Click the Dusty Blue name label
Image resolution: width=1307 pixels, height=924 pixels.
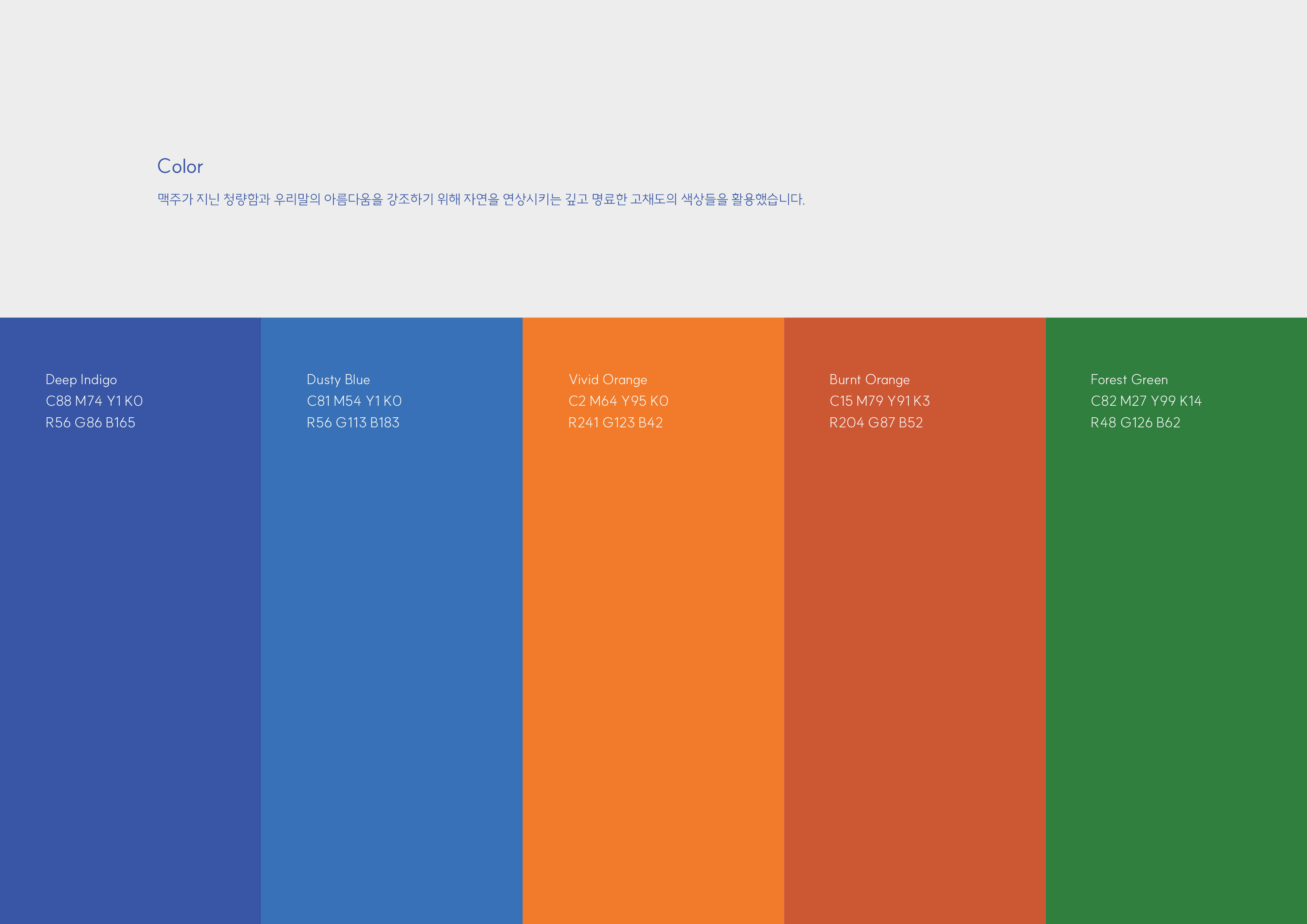[x=338, y=380]
